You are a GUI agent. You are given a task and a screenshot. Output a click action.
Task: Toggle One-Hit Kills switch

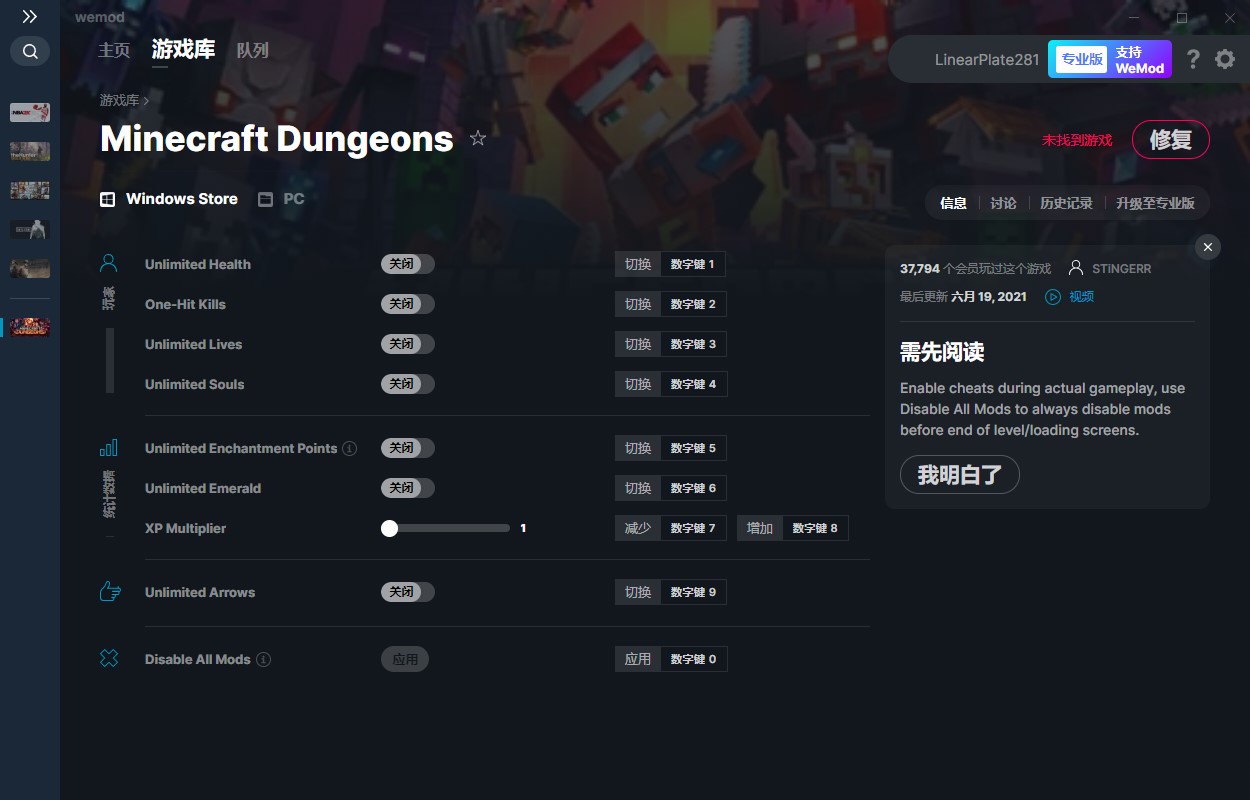408,304
